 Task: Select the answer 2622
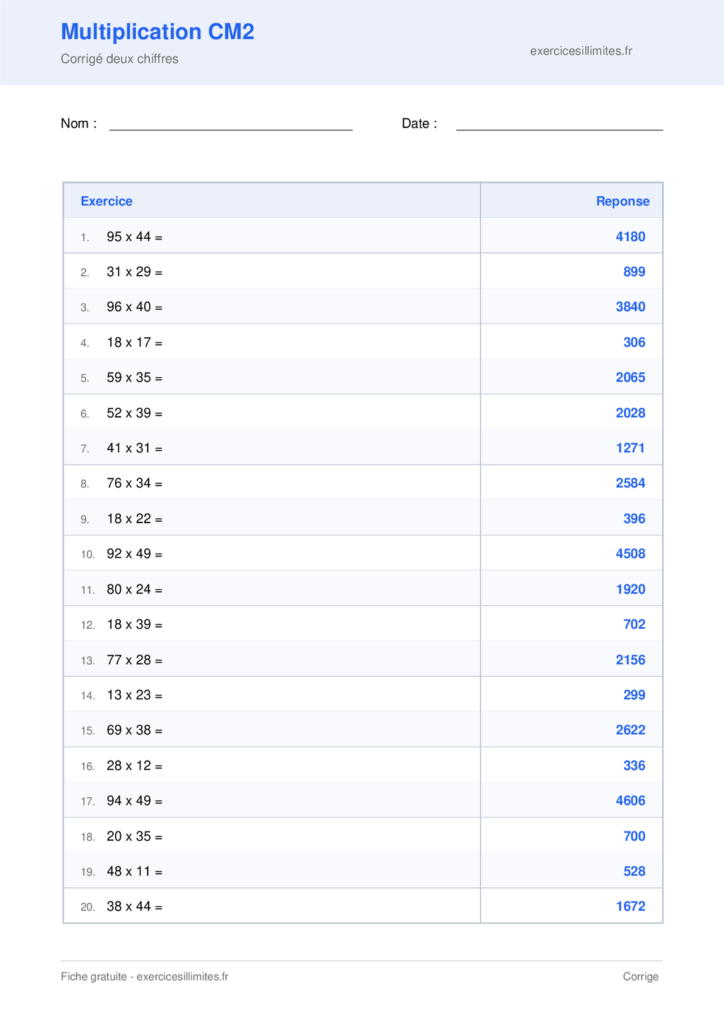point(631,730)
